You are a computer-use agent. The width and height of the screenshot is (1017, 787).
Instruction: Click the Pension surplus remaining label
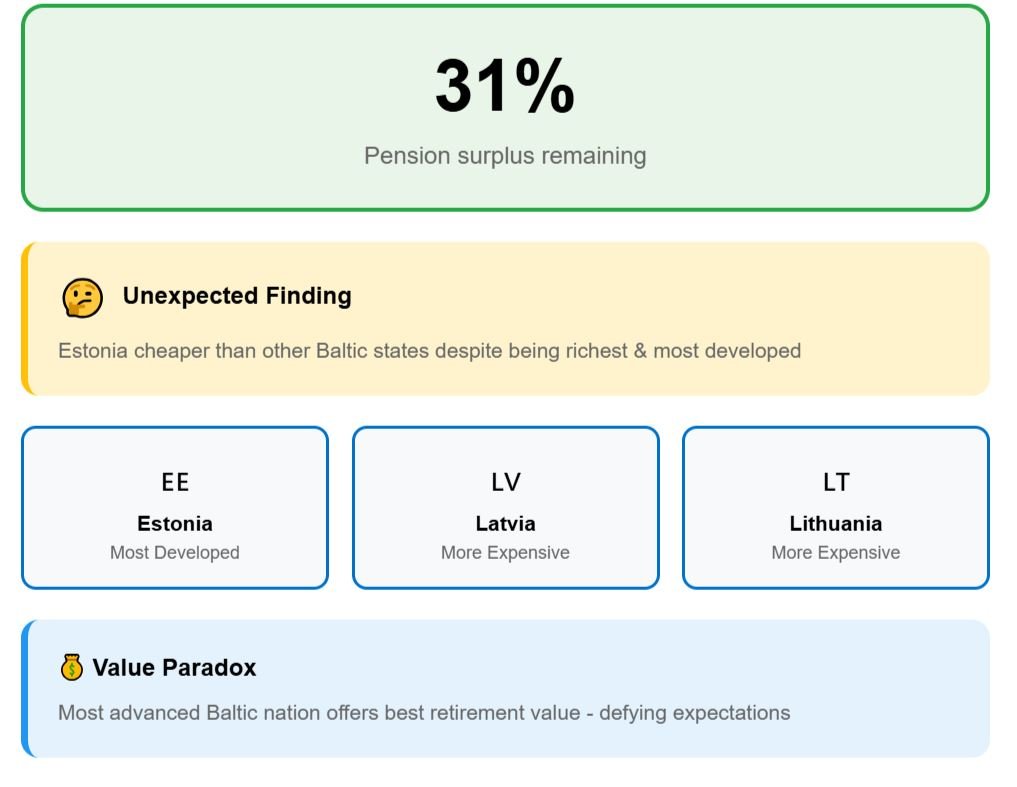tap(505, 156)
